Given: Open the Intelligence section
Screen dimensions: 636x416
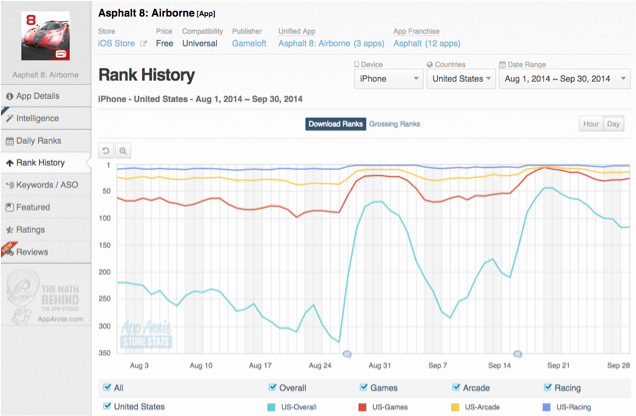Looking at the screenshot, I should click(x=46, y=118).
